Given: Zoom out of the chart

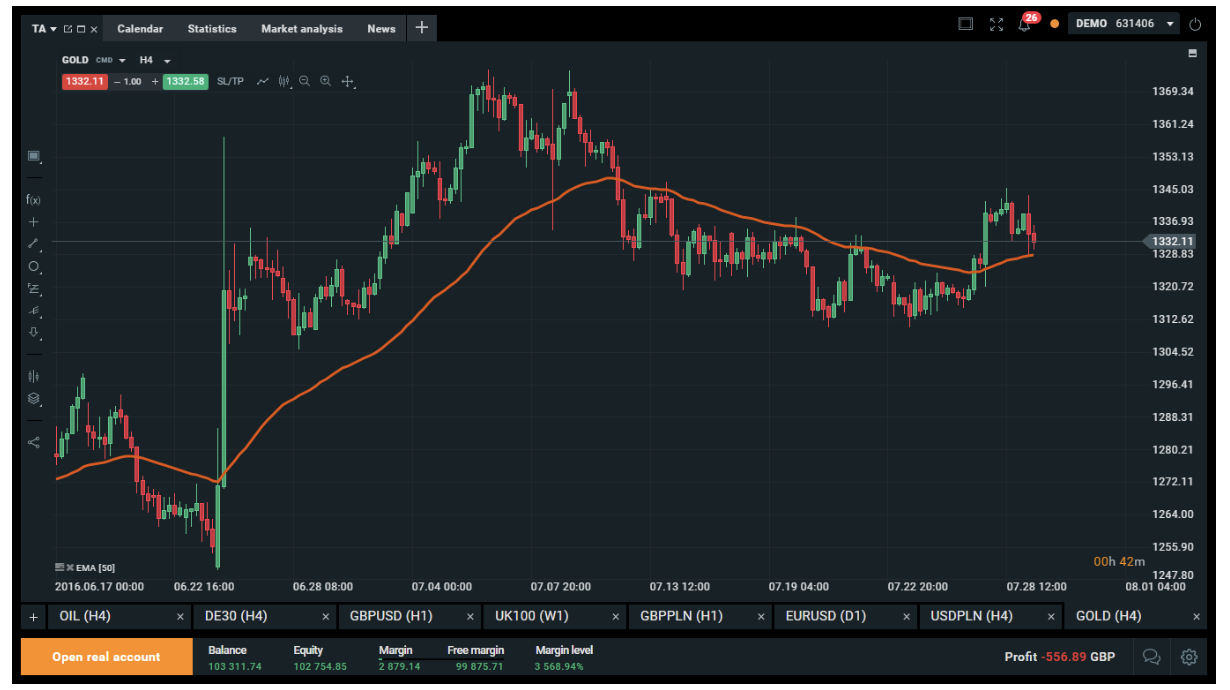Looking at the screenshot, I should (304, 81).
